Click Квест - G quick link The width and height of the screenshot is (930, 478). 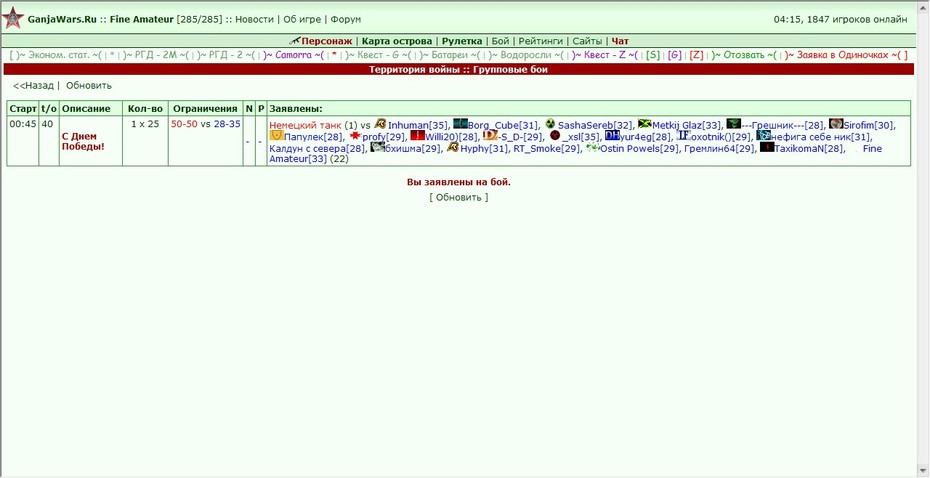[377, 55]
